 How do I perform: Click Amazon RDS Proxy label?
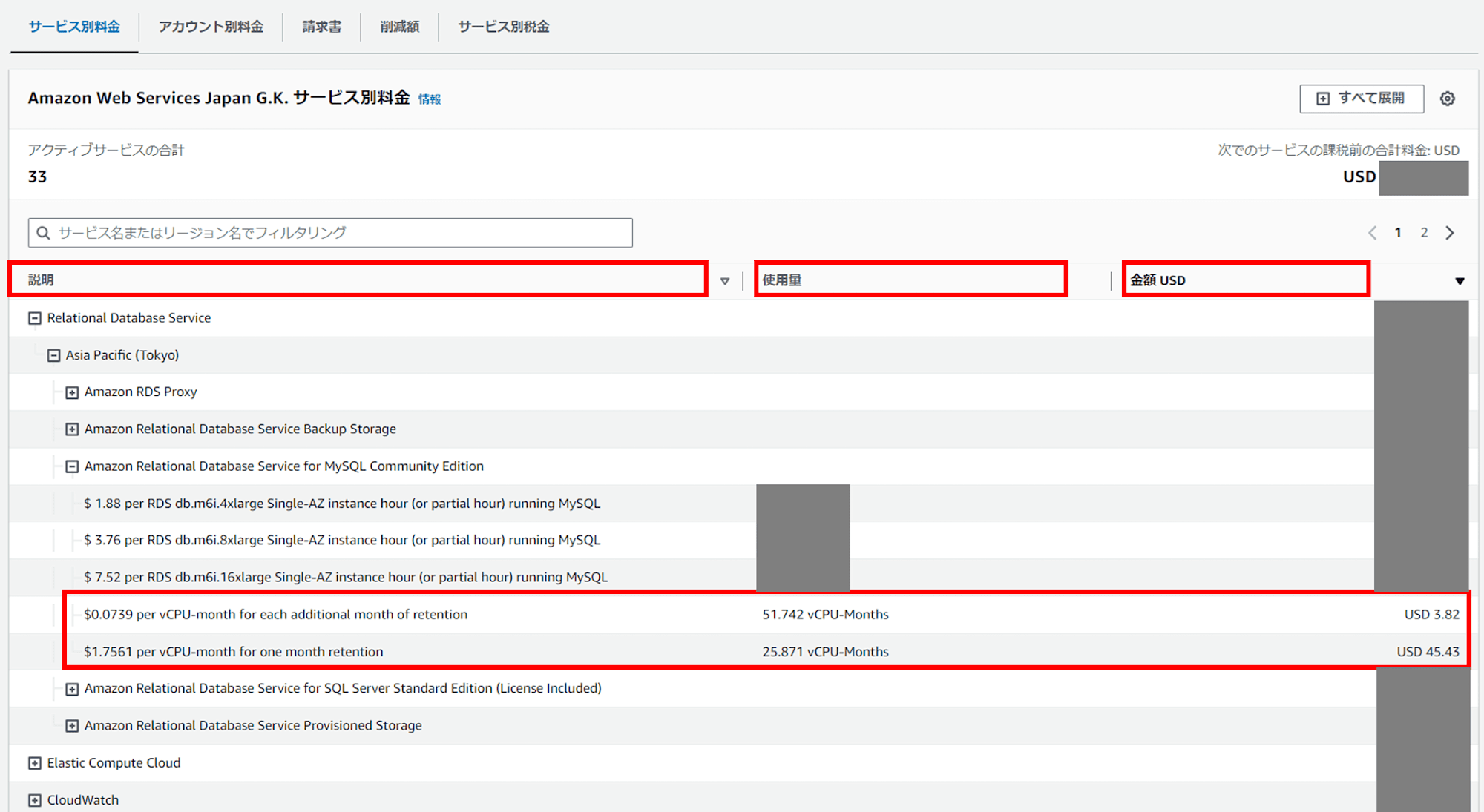tap(141, 392)
